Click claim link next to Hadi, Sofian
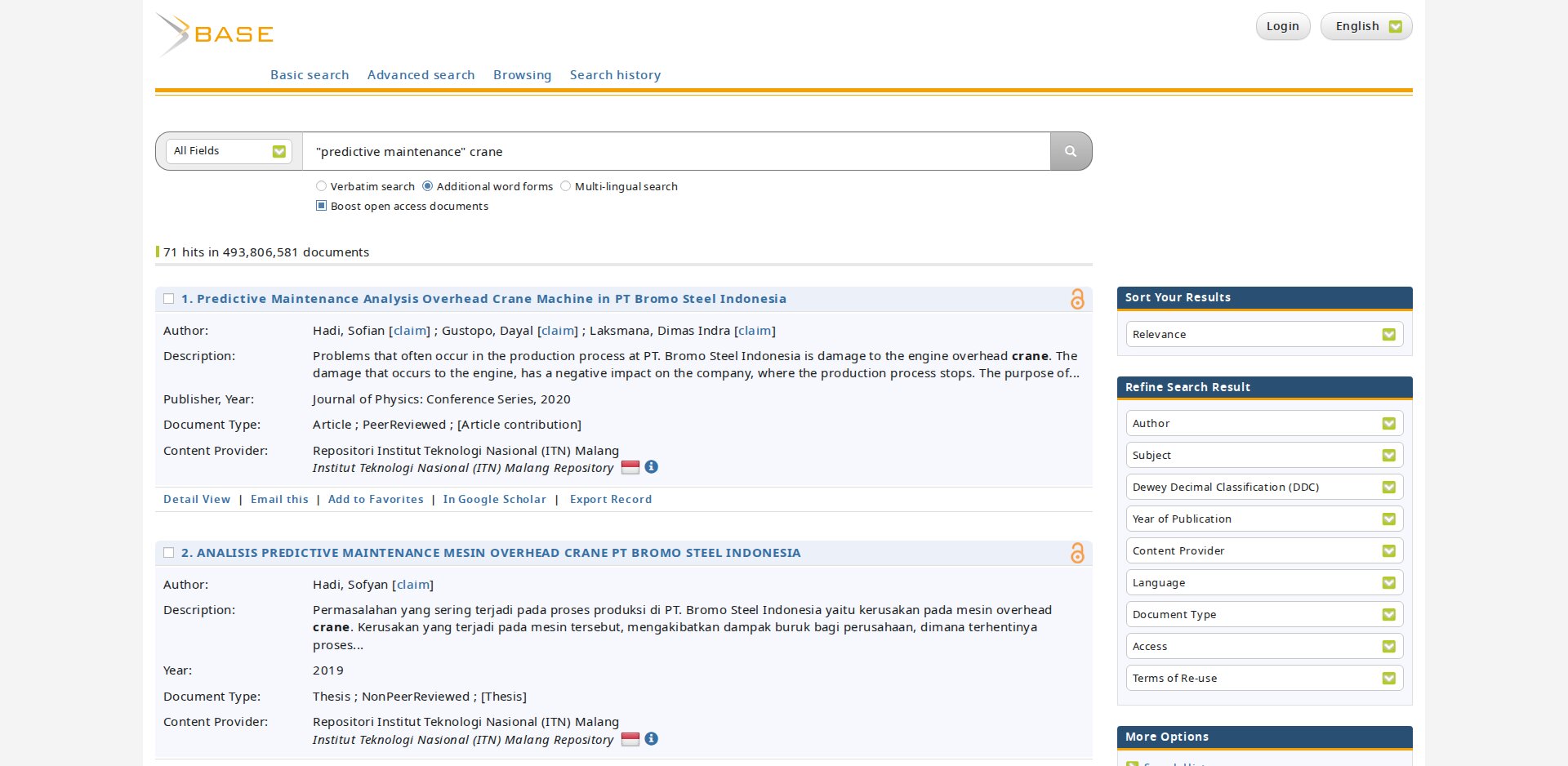The width and height of the screenshot is (1568, 766). (x=409, y=331)
